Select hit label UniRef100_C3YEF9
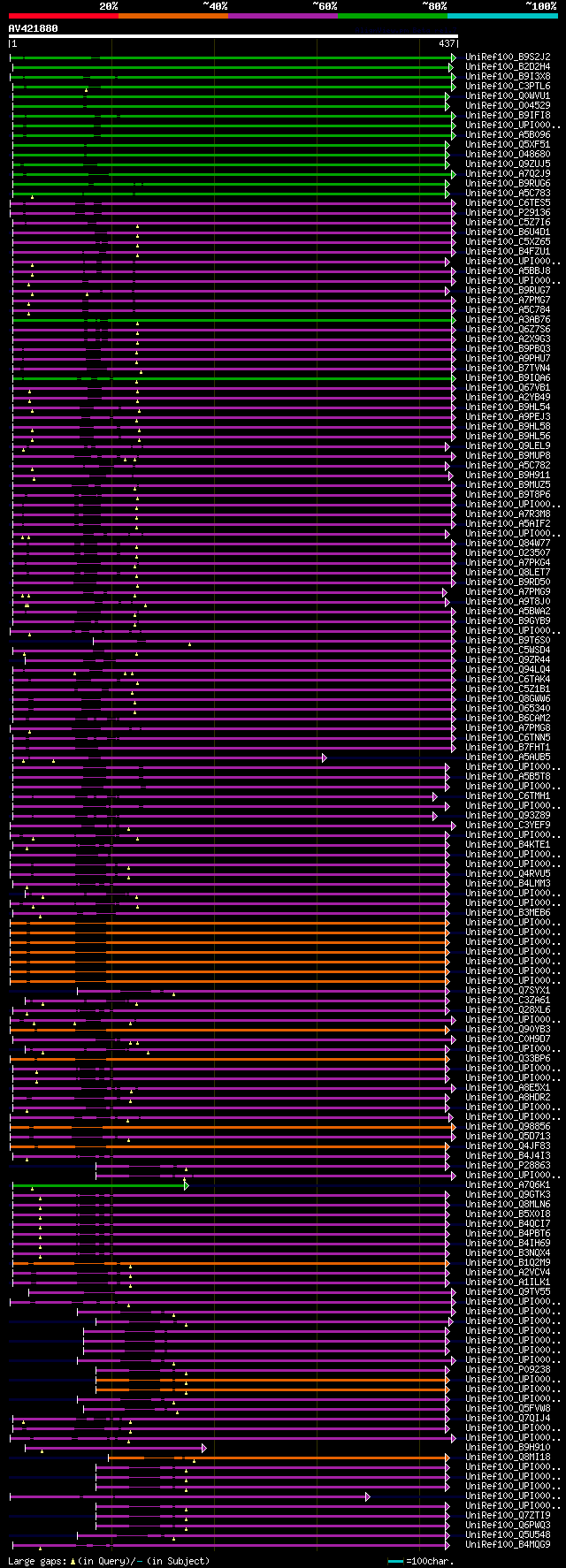This screenshot has width=566, height=1568. [x=508, y=825]
